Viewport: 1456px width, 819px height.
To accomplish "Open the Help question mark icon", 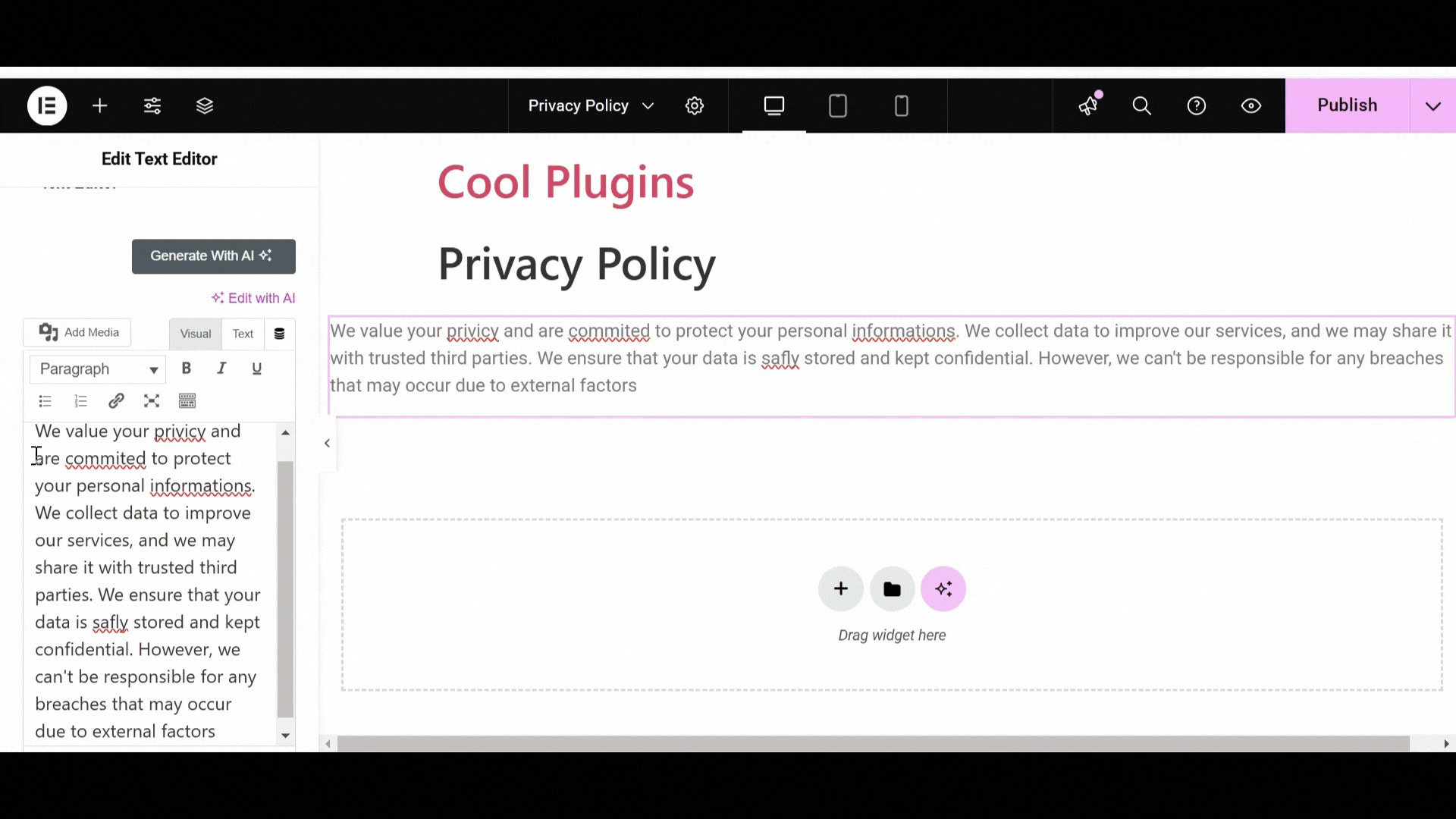I will (x=1197, y=105).
